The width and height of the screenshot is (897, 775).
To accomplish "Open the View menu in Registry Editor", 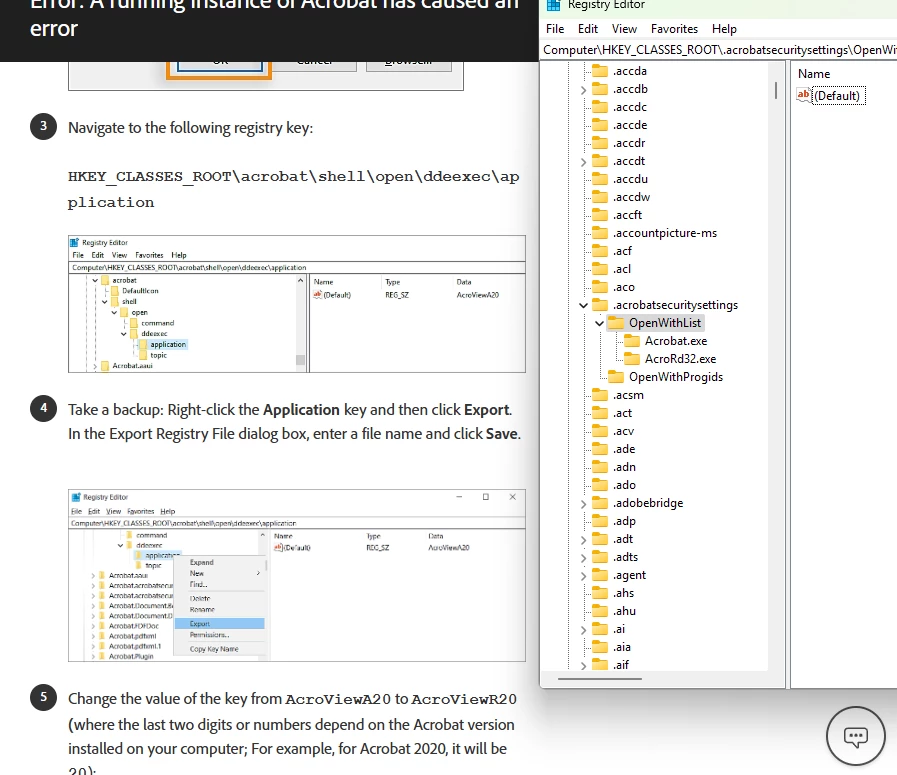I will [x=624, y=29].
